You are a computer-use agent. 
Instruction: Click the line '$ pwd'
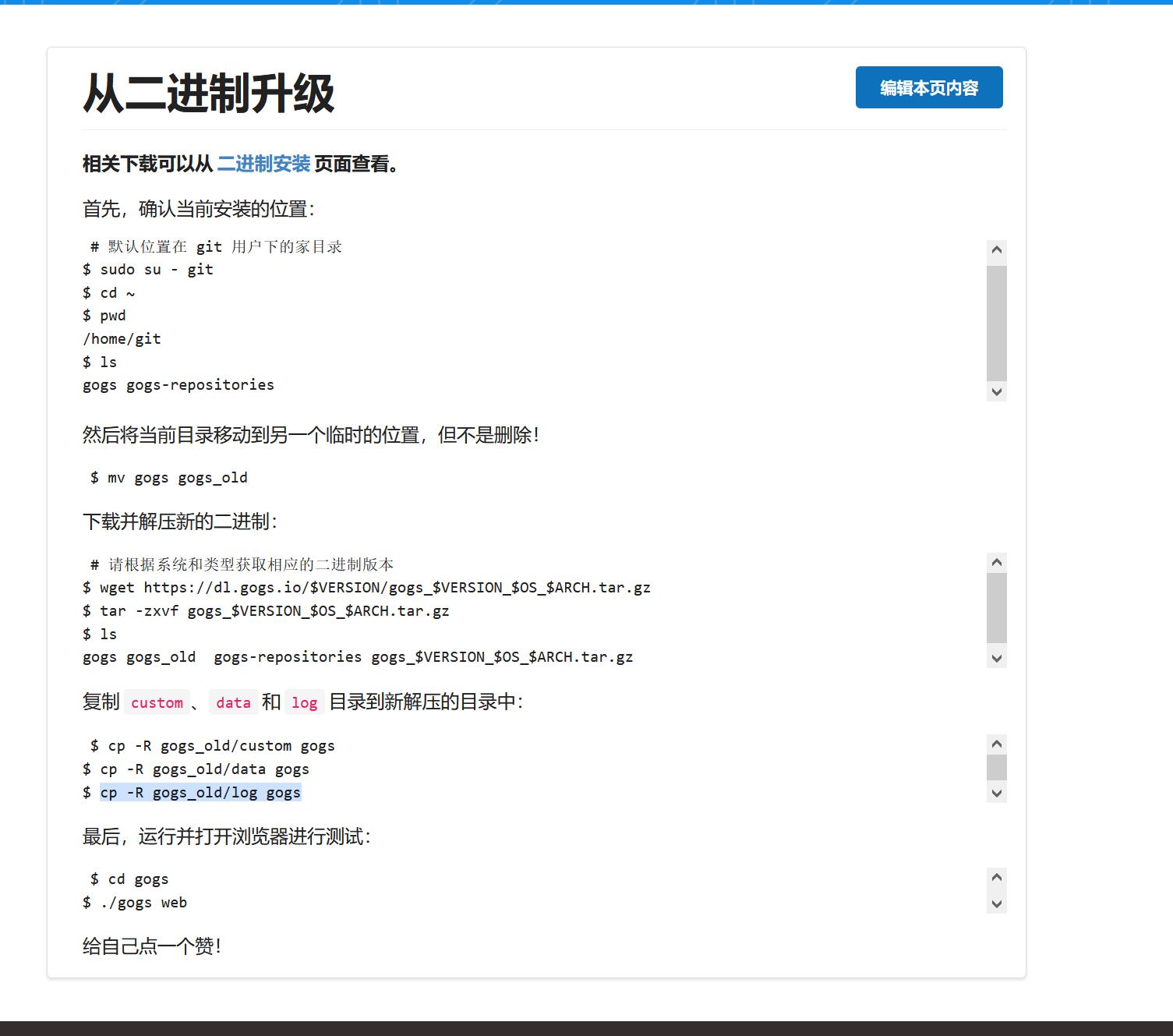(x=104, y=316)
